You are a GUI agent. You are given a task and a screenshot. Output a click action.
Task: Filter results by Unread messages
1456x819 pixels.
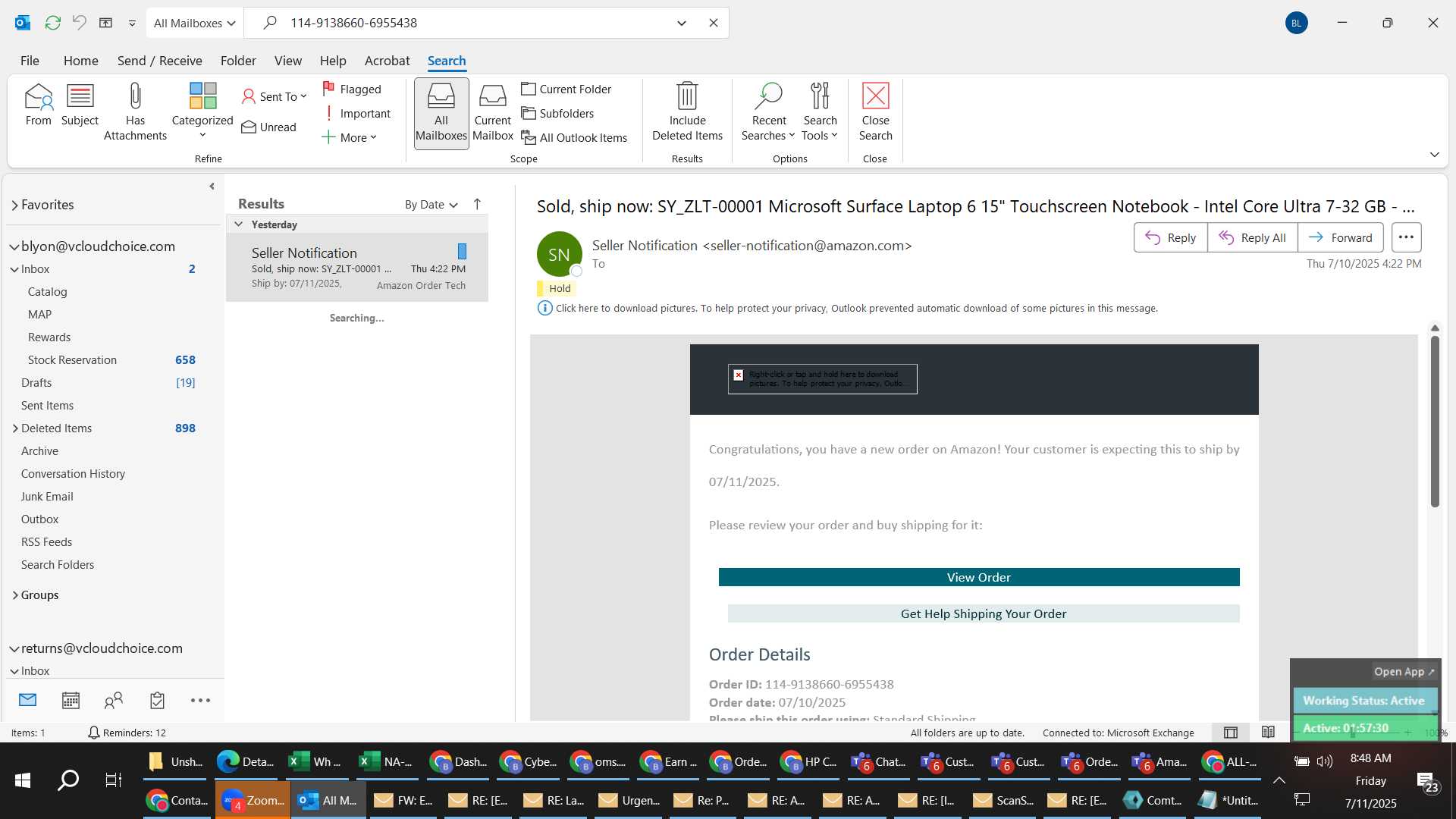[268, 127]
